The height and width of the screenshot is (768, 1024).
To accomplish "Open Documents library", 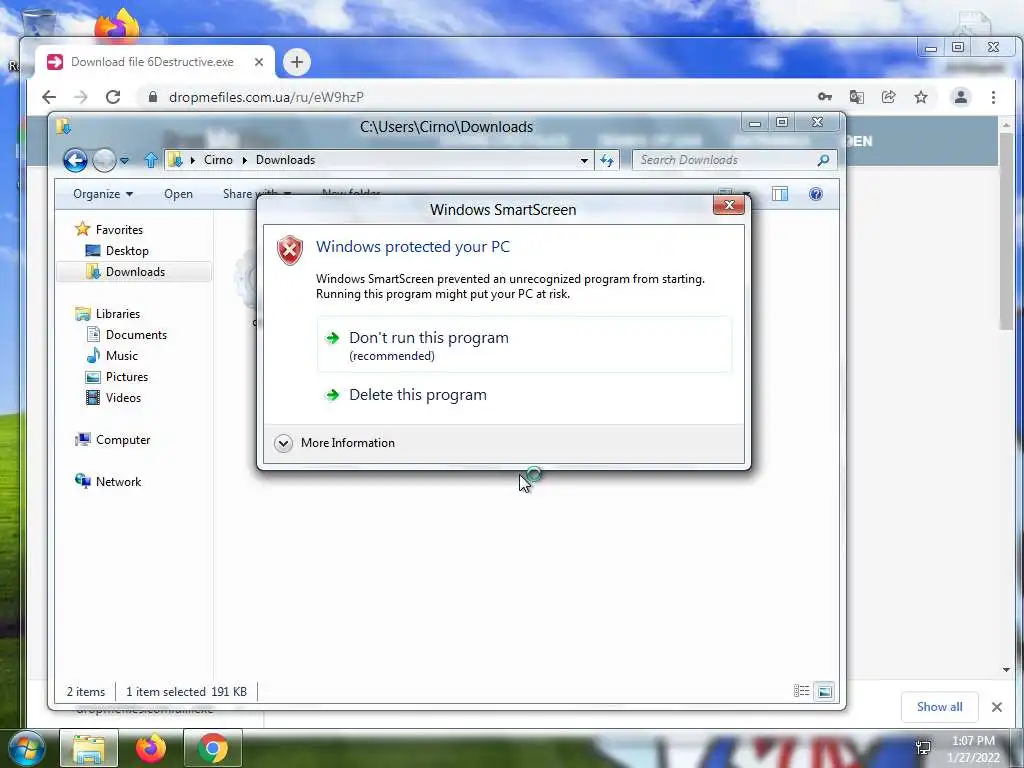I will pos(136,335).
